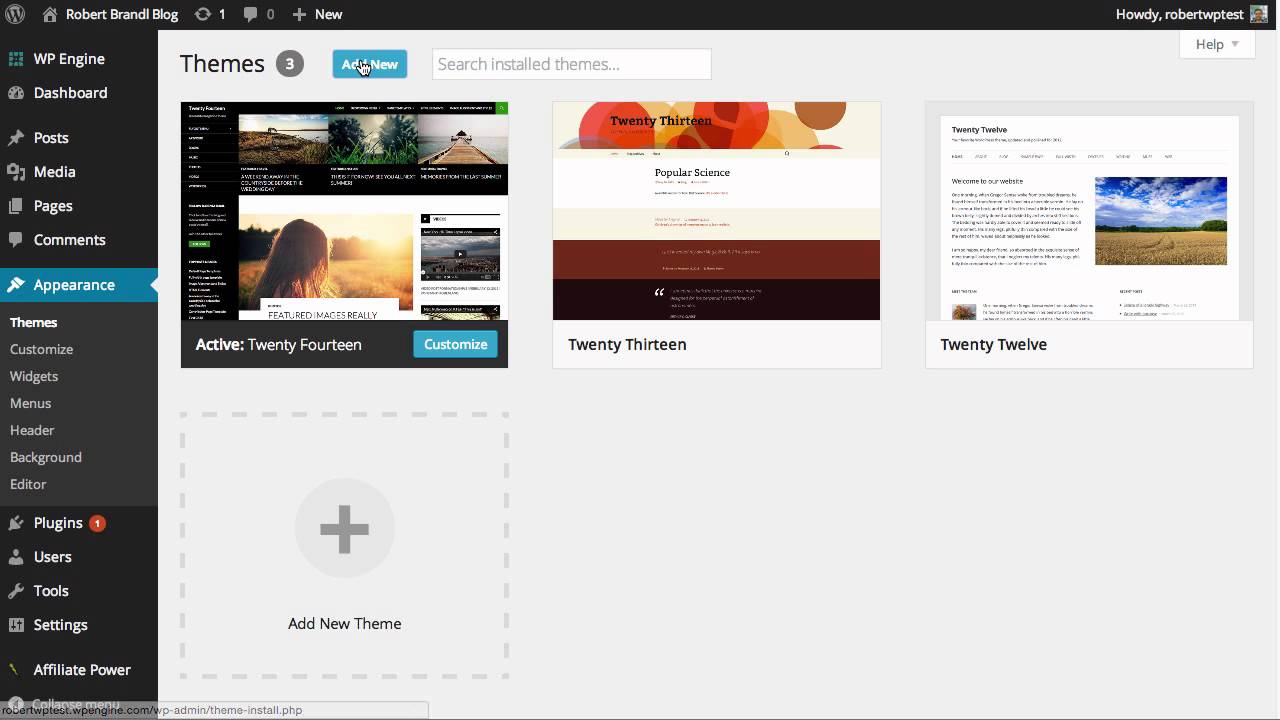Open the Media menu

coord(79,172)
